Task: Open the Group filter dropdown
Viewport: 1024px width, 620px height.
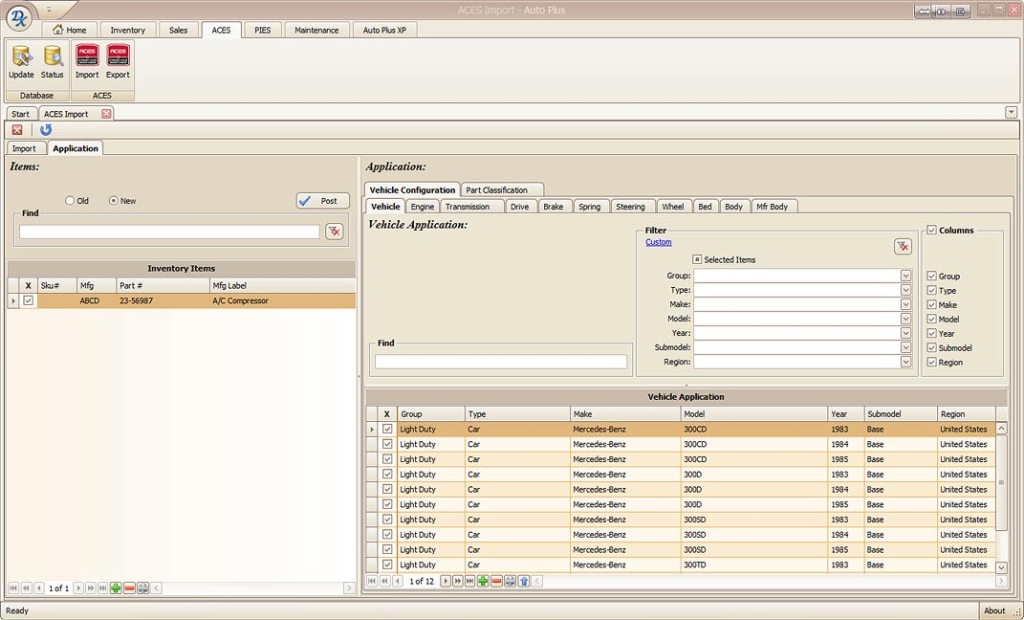Action: (x=906, y=276)
